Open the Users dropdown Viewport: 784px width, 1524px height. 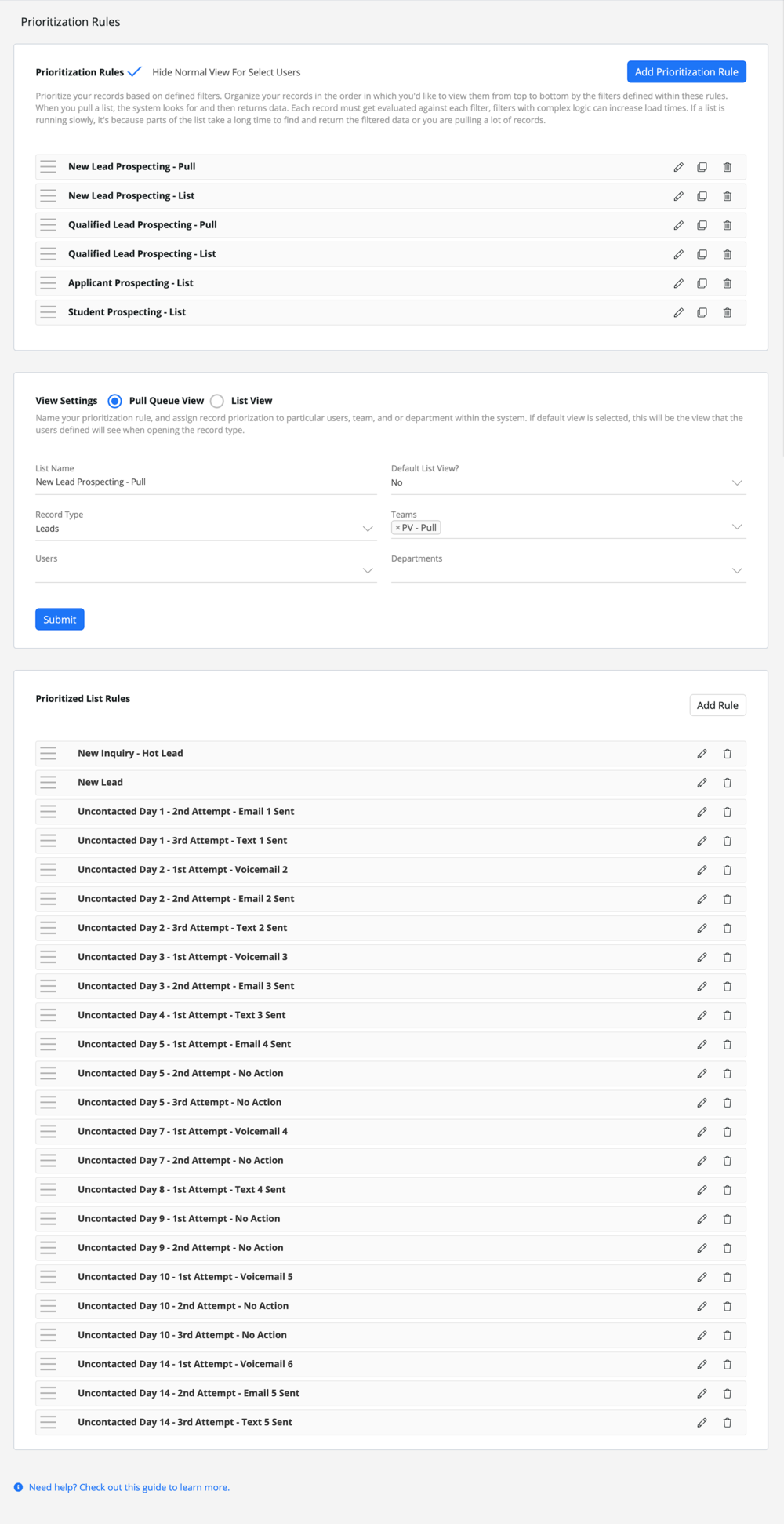[x=206, y=571]
